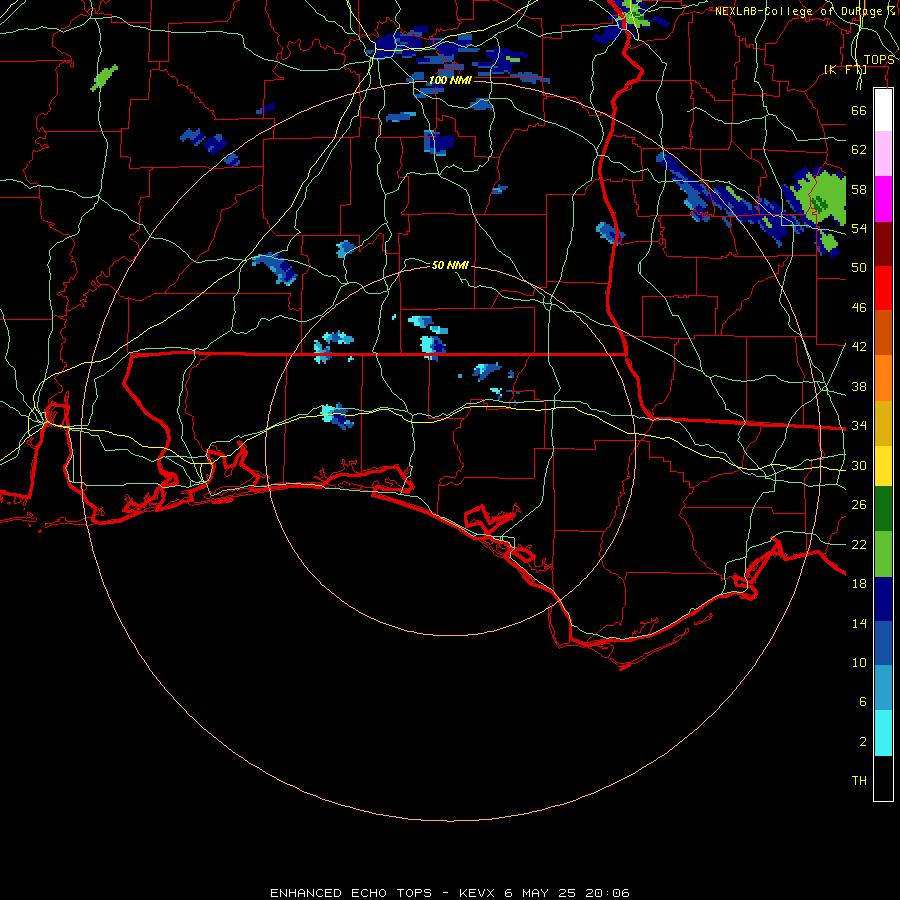900x900 pixels.
Task: Select the light blue legend swatch
Action: point(883,688)
